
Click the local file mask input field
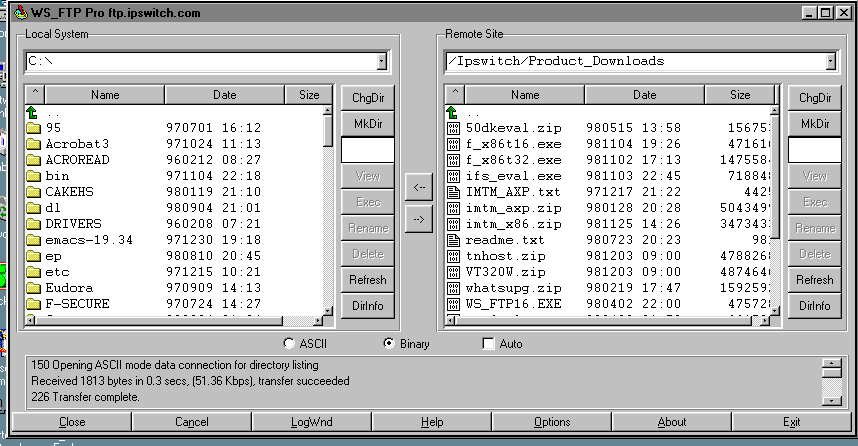click(368, 150)
